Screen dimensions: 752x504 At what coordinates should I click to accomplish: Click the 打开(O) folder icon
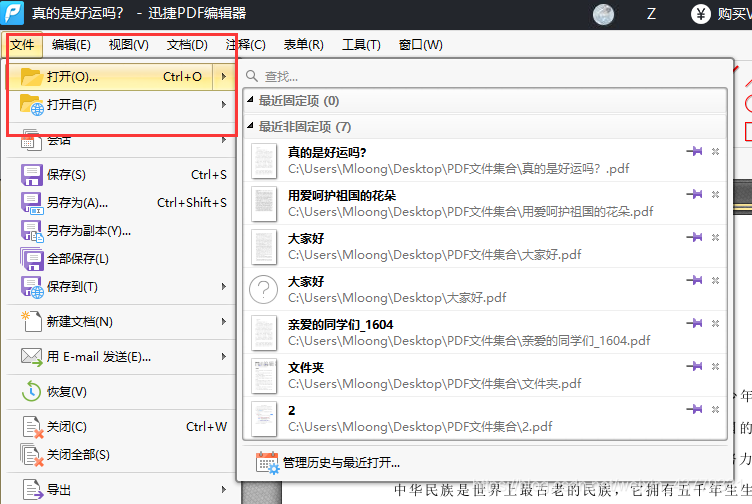32,77
